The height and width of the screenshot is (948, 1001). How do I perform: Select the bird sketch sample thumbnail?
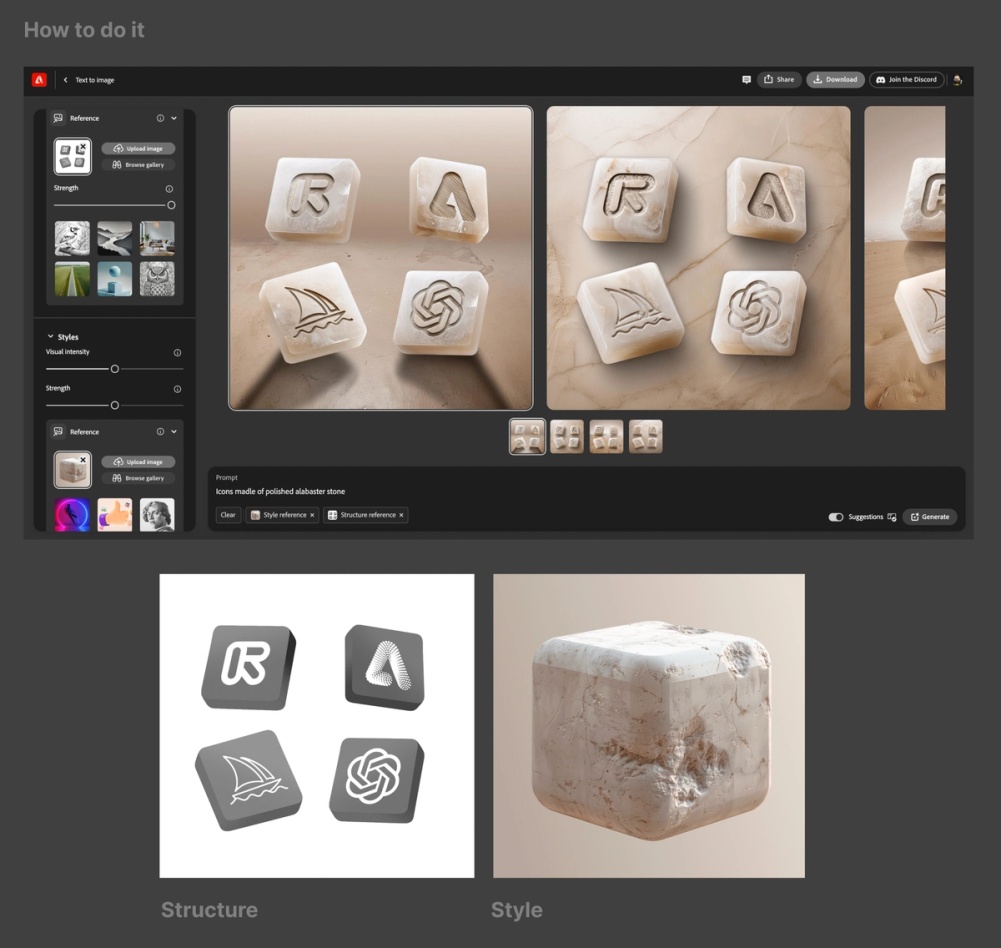pyautogui.click(x=72, y=238)
